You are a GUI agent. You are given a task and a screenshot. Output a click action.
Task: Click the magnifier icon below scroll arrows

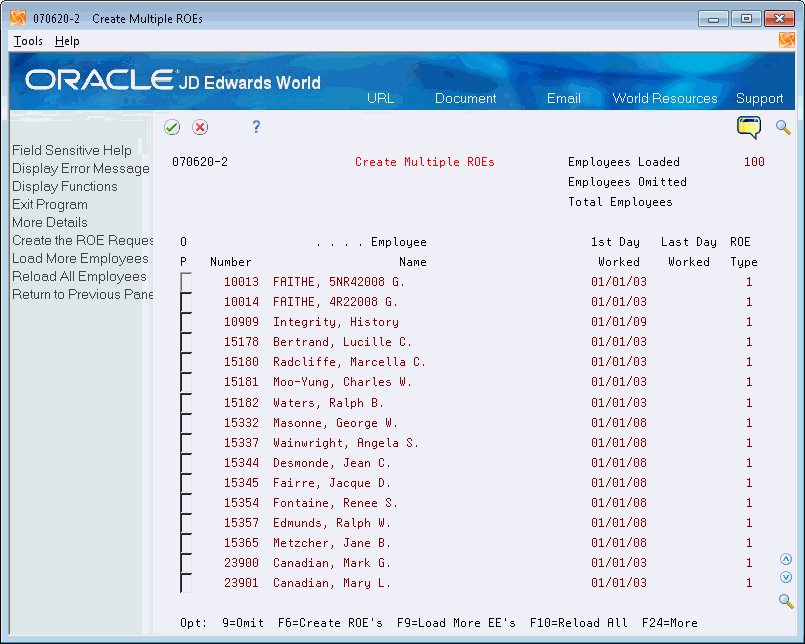[785, 600]
